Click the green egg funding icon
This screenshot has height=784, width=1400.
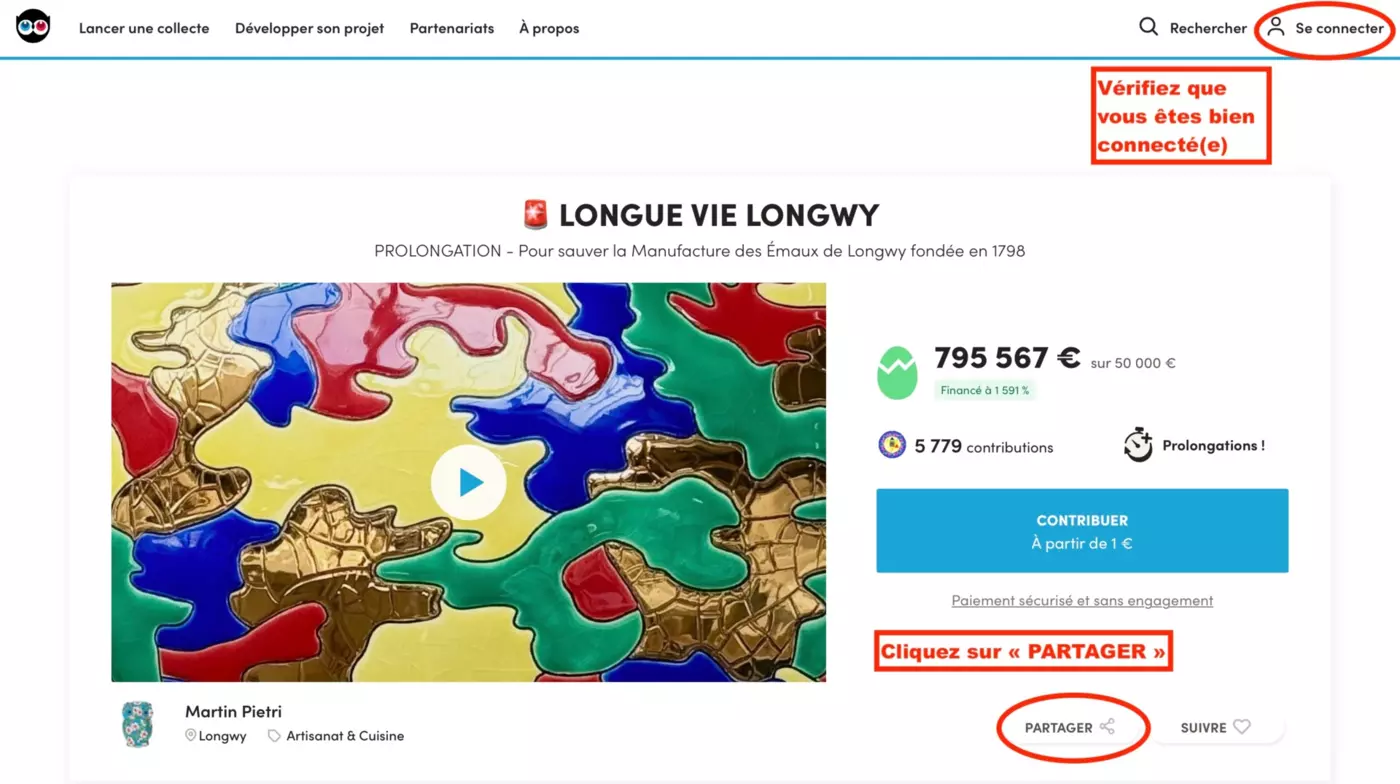tap(896, 373)
